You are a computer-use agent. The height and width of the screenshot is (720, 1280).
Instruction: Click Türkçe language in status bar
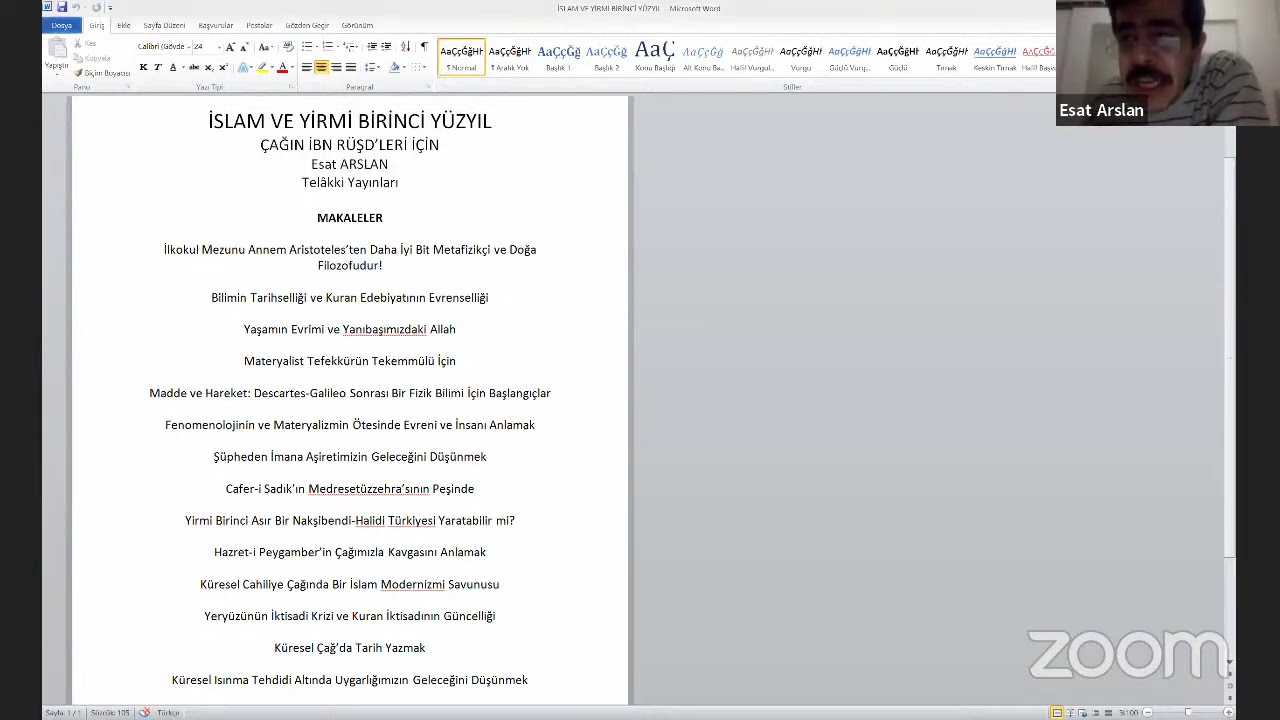click(x=168, y=712)
